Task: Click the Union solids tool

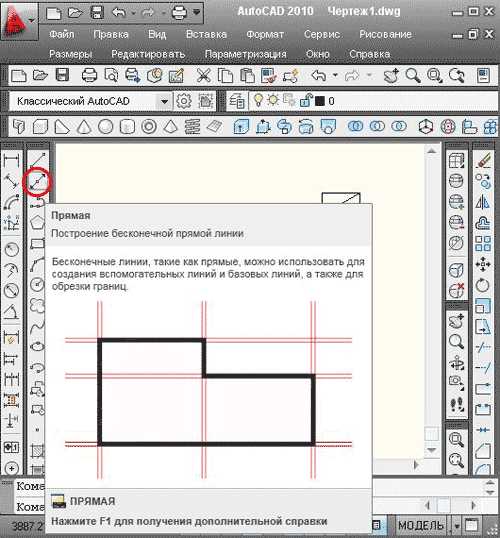Action: point(356,126)
